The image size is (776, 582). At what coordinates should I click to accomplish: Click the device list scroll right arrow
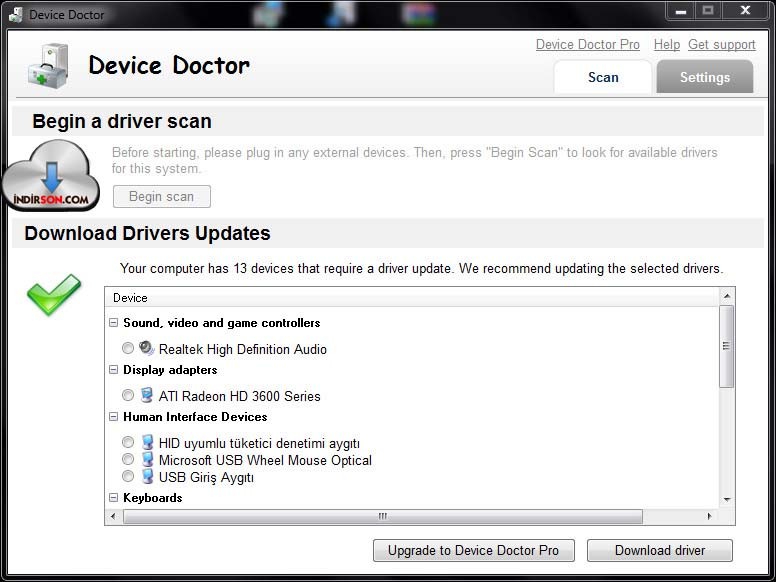point(709,516)
